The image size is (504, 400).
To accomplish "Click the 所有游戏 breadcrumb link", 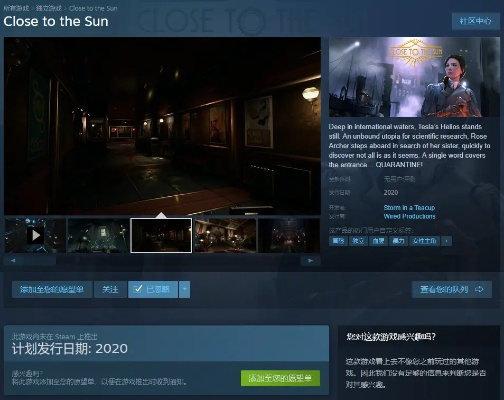I will click(16, 8).
